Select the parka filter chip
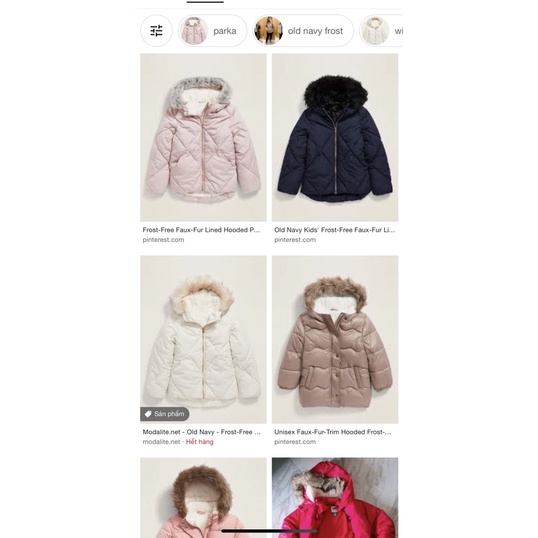This screenshot has width=538, height=538. click(212, 31)
